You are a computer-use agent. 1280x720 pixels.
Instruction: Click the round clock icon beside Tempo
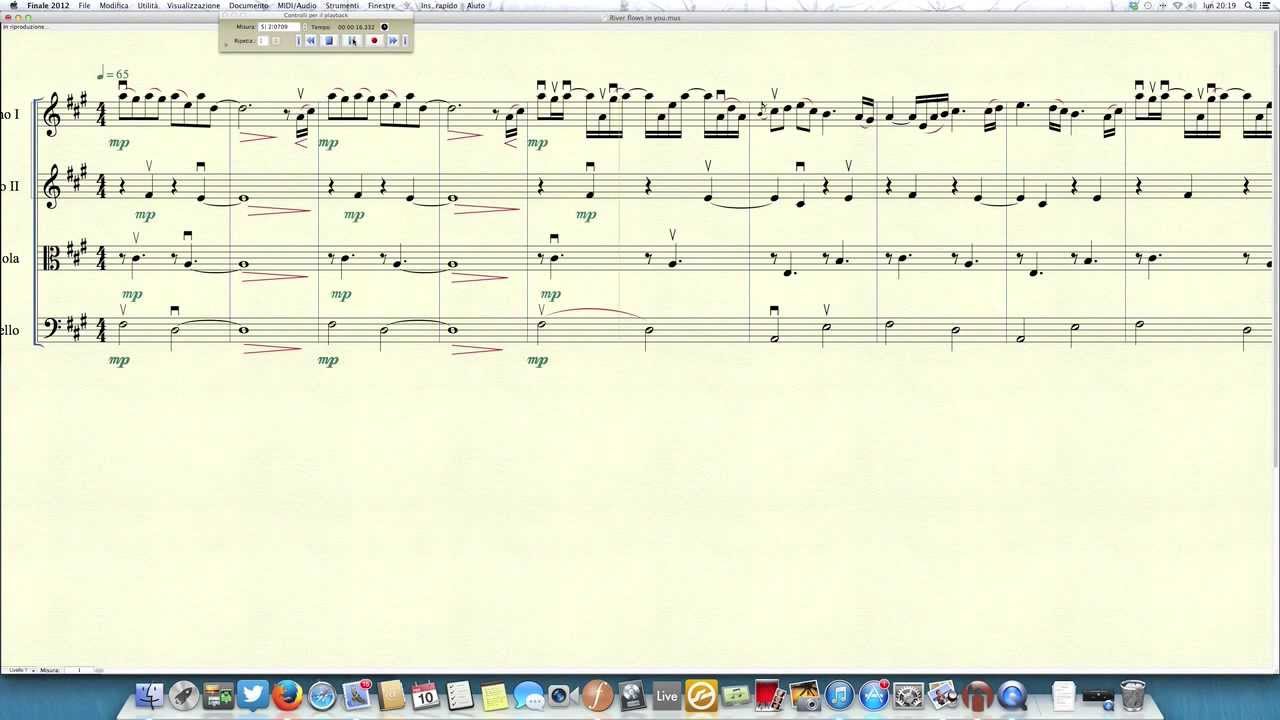pyautogui.click(x=384, y=27)
